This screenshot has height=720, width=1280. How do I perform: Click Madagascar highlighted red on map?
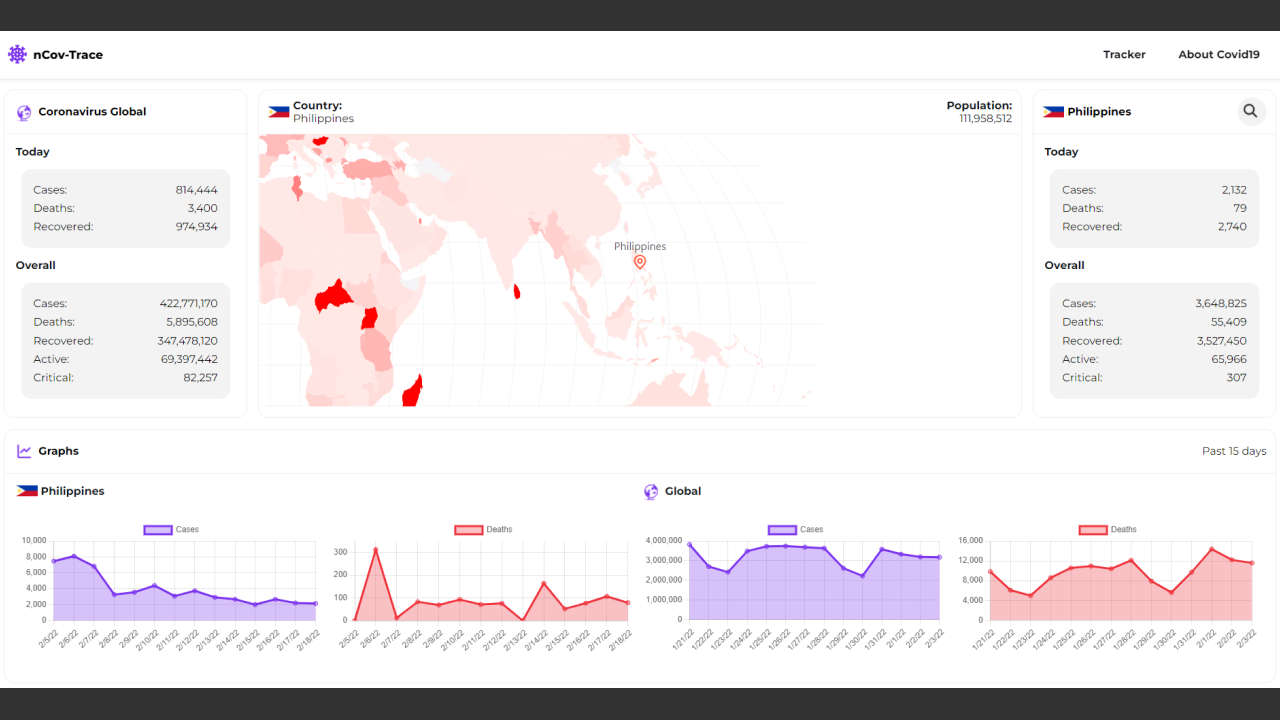pyautogui.click(x=412, y=391)
